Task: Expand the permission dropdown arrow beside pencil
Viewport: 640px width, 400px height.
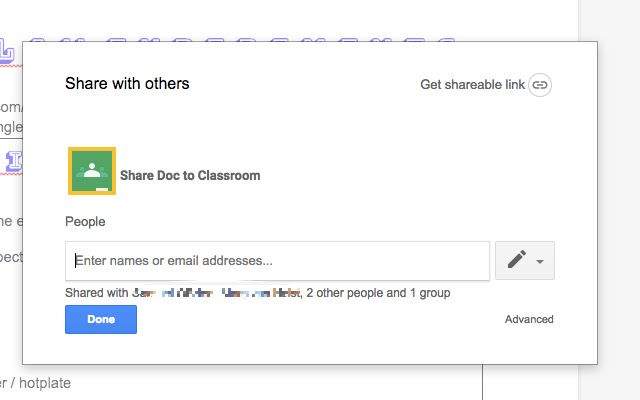Action: tap(540, 261)
